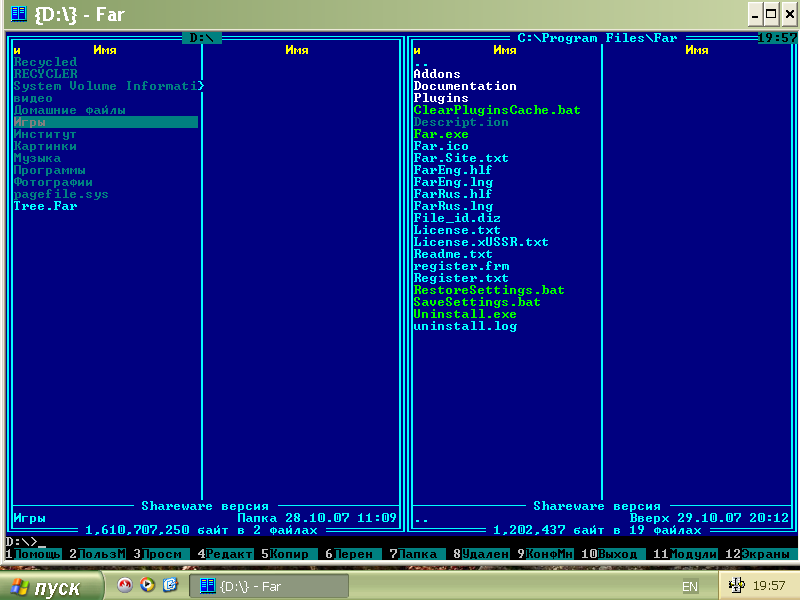Click 7 Папка make folder button
800x600 pixels.
(x=417, y=554)
